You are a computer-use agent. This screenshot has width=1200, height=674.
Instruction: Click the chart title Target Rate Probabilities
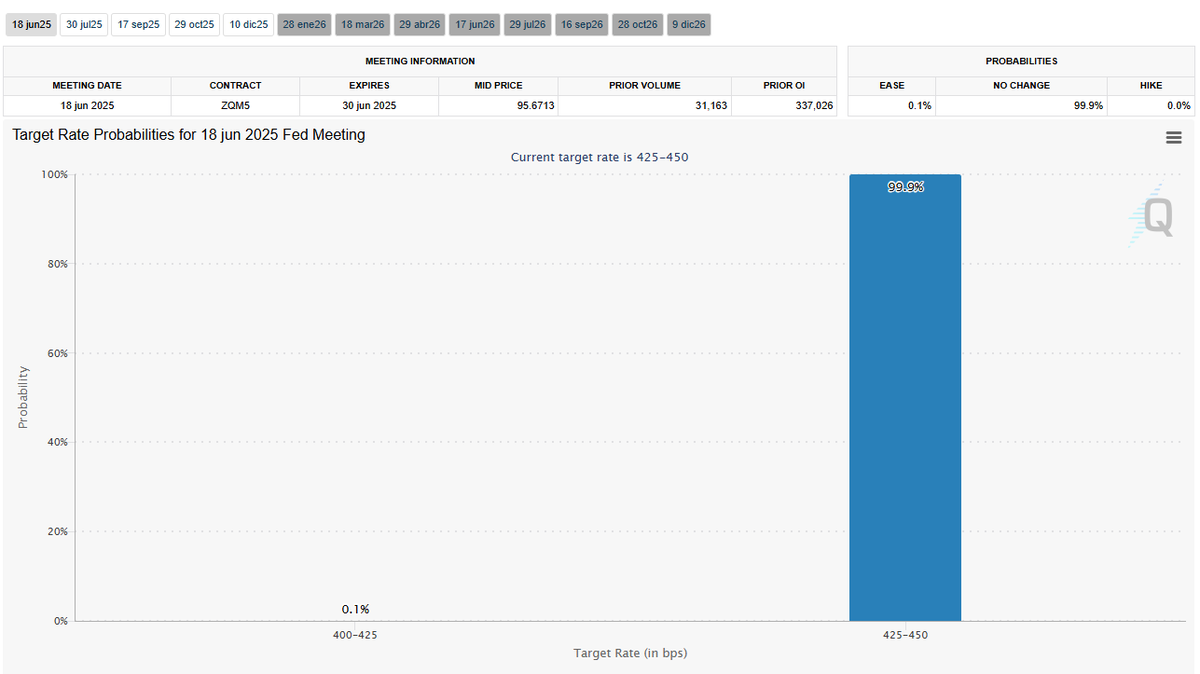tap(189, 135)
